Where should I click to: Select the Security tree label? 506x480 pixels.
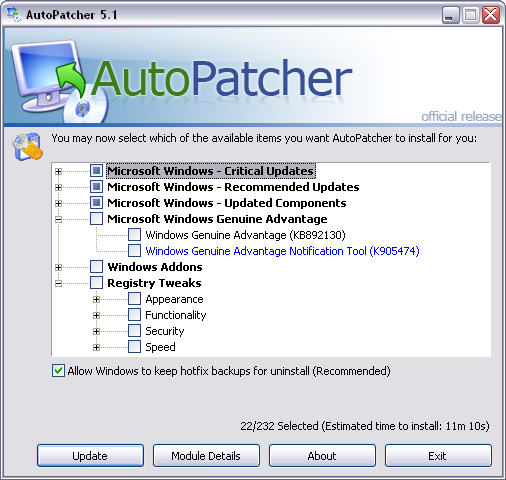click(x=165, y=331)
